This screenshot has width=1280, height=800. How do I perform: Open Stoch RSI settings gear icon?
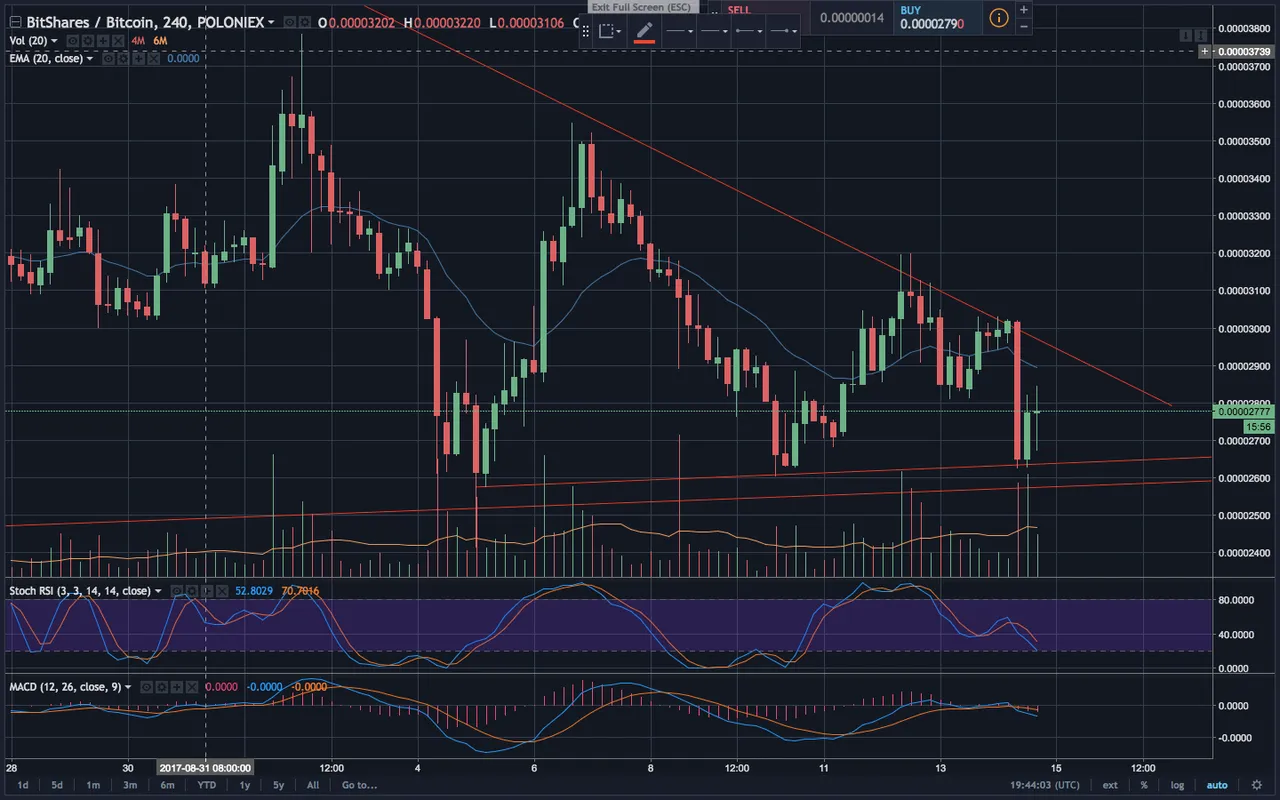coord(191,591)
